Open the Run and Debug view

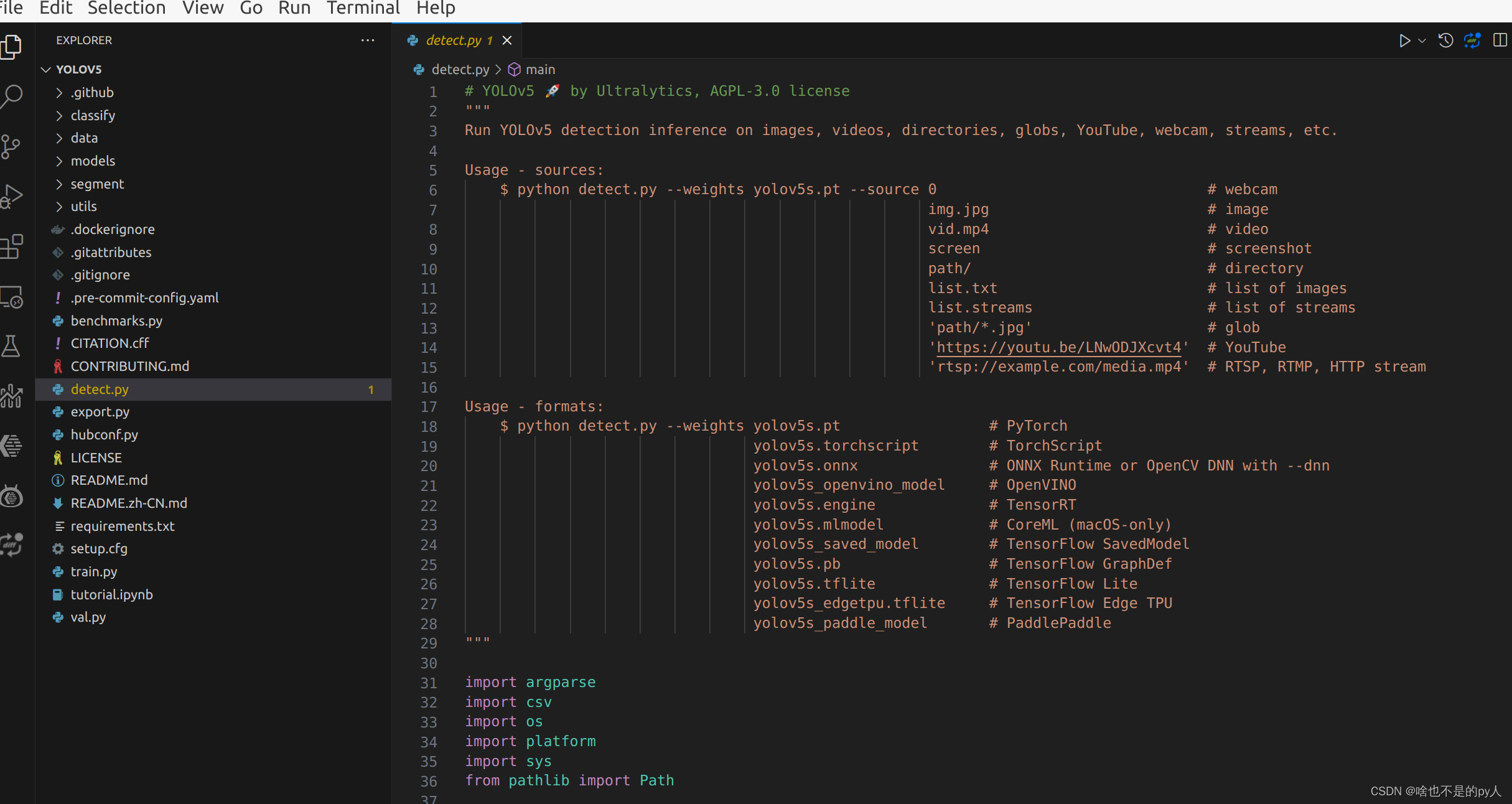[11, 197]
